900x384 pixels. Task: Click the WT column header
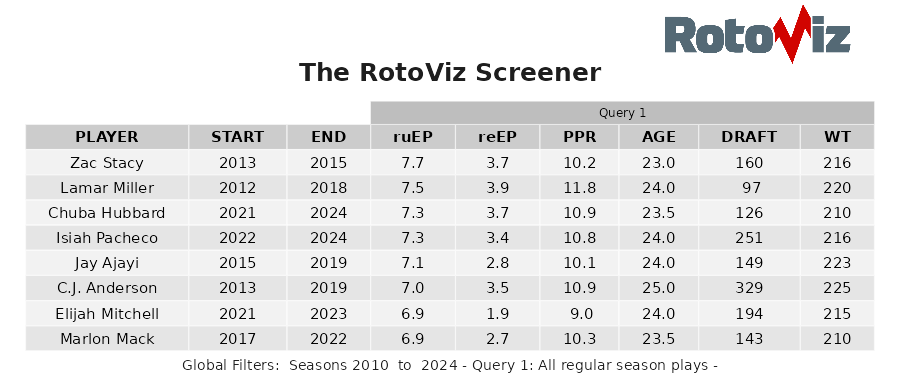click(x=837, y=137)
